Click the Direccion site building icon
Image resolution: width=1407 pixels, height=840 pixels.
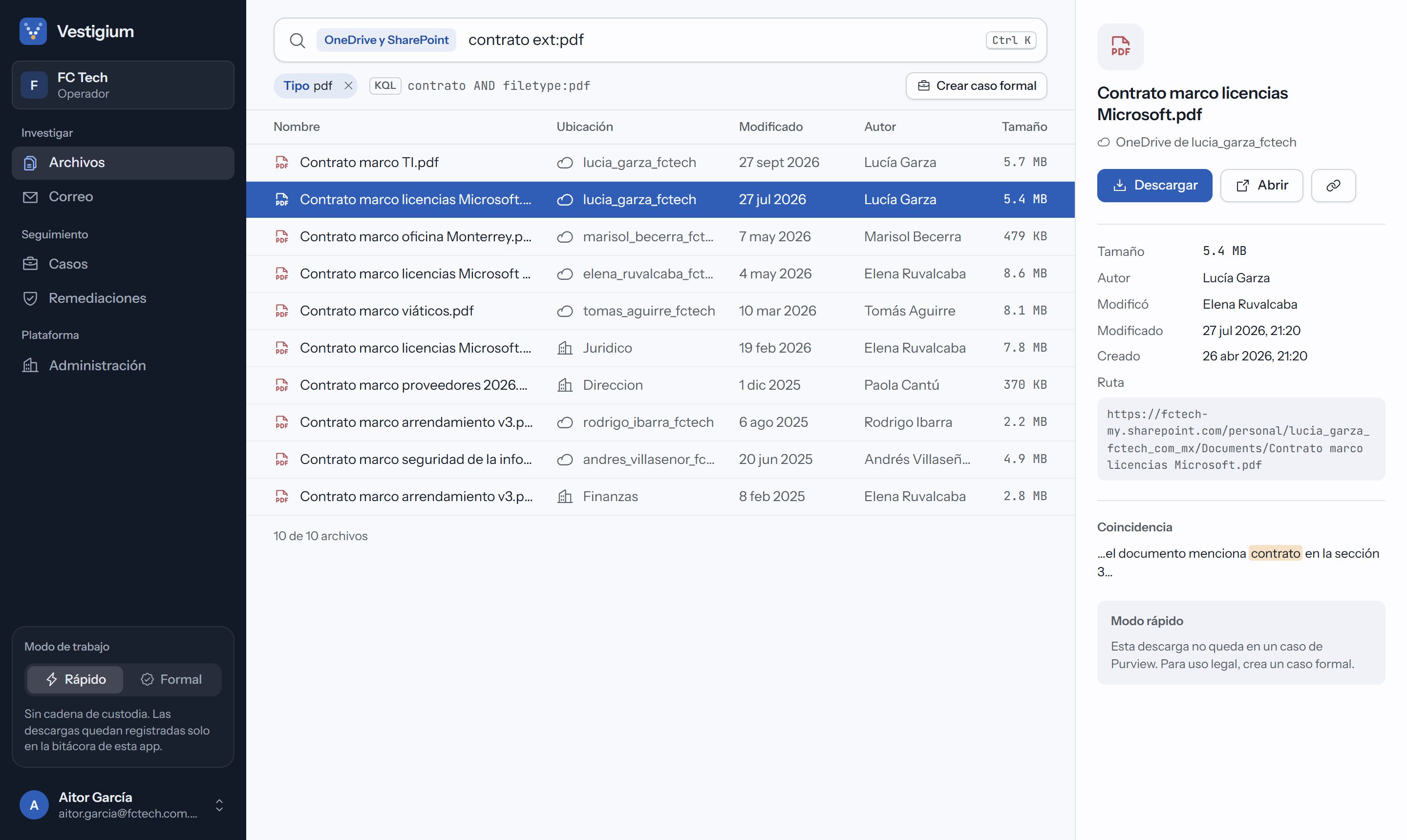click(564, 385)
